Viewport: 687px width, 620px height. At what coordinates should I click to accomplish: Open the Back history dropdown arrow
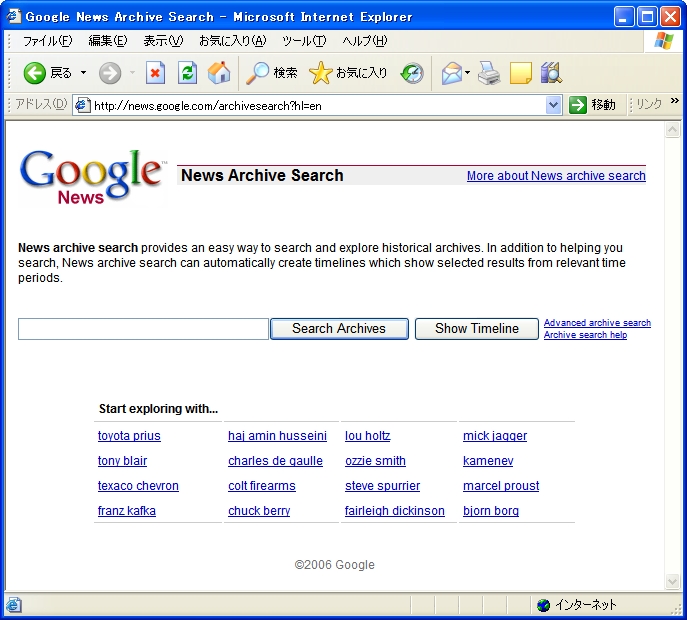point(83,73)
